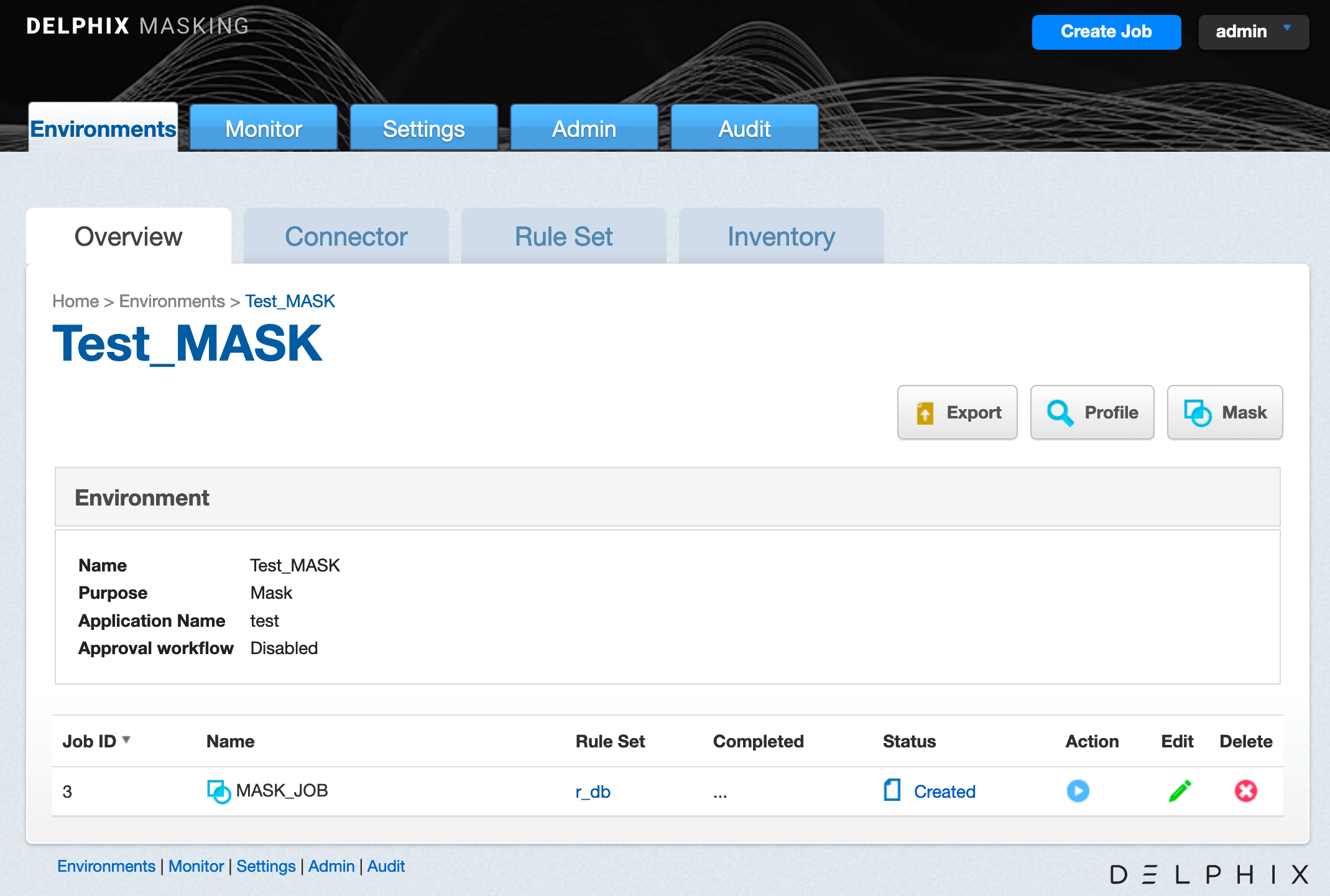Image resolution: width=1330 pixels, height=896 pixels.
Task: Open the Monitor section from top navigation
Action: (x=263, y=128)
